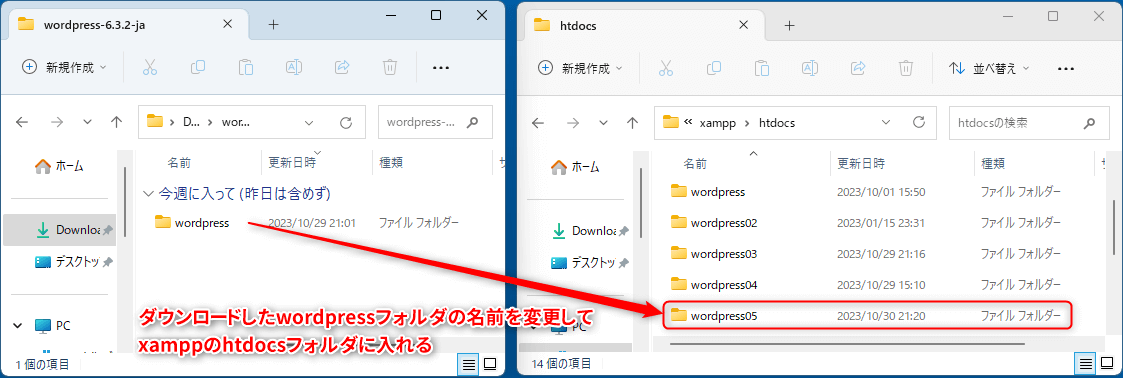Click Share icon in wordpress-6.3.2-ja window
Screen dimensions: 1123x378
click(342, 67)
